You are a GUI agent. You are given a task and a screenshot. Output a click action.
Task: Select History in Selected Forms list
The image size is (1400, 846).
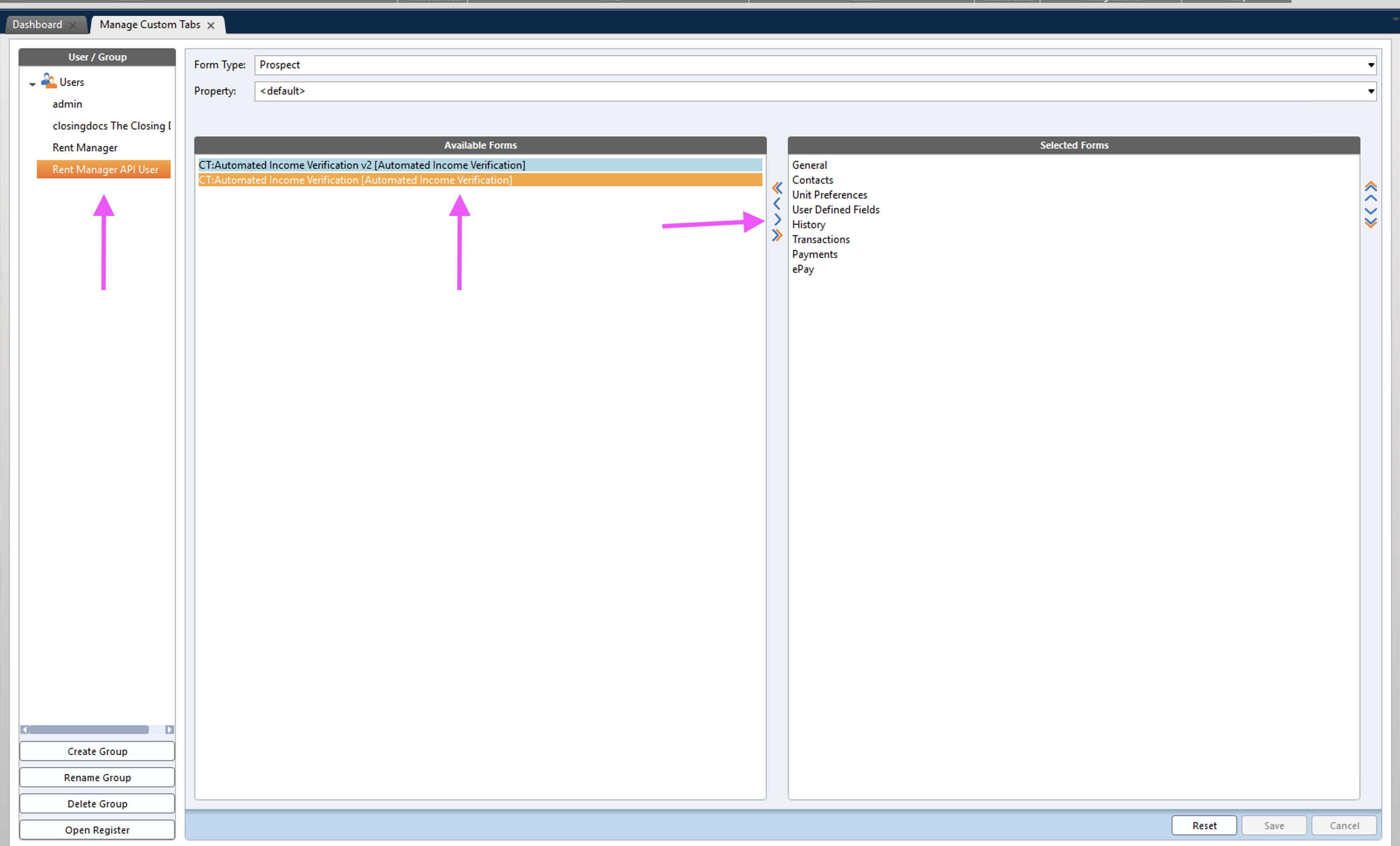pos(809,224)
